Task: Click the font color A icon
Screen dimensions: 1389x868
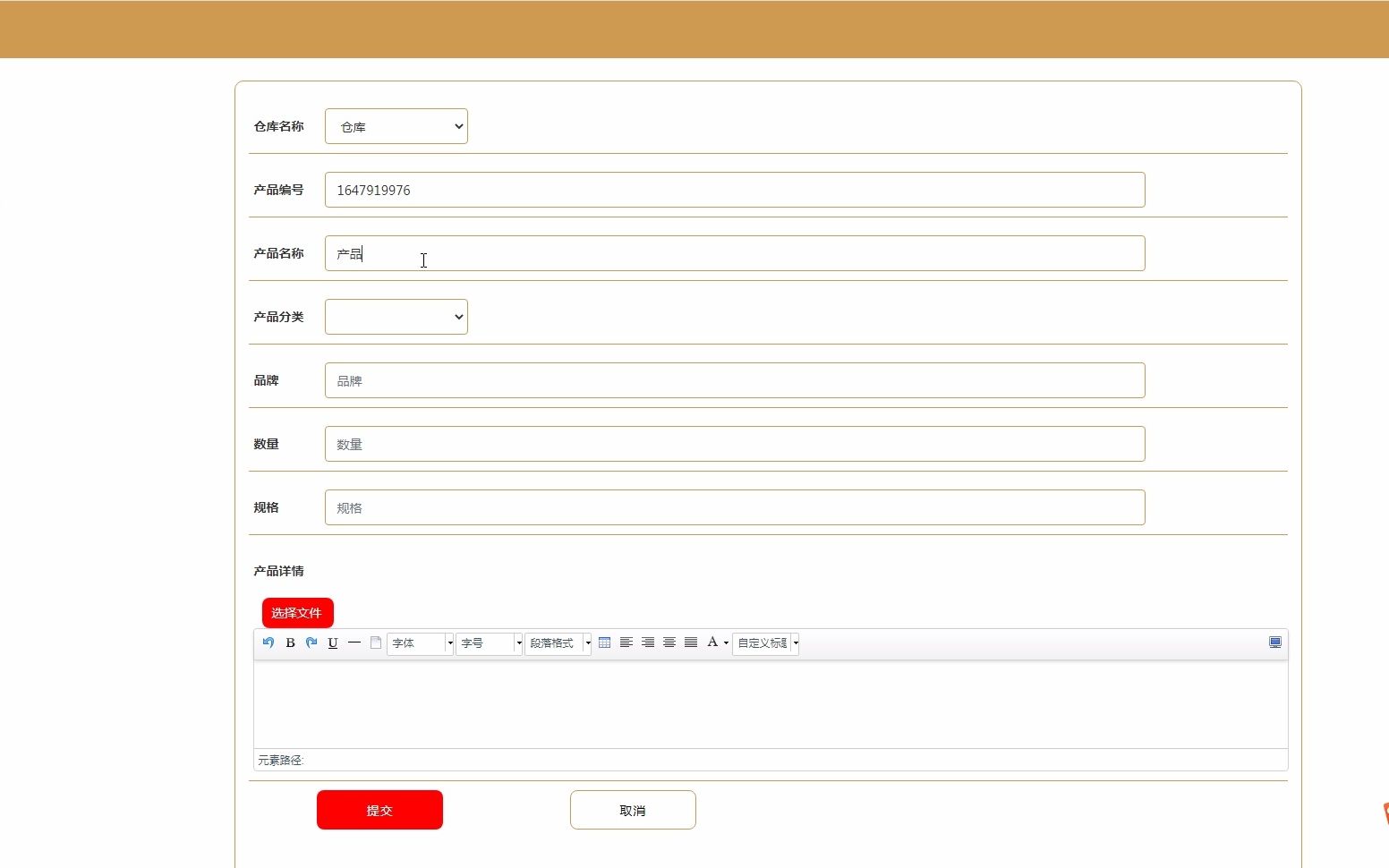Action: [x=712, y=642]
